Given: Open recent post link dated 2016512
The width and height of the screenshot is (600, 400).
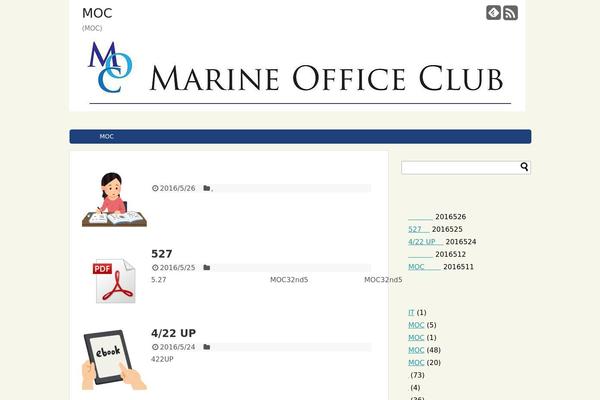Looking at the screenshot, I should 420,255.
